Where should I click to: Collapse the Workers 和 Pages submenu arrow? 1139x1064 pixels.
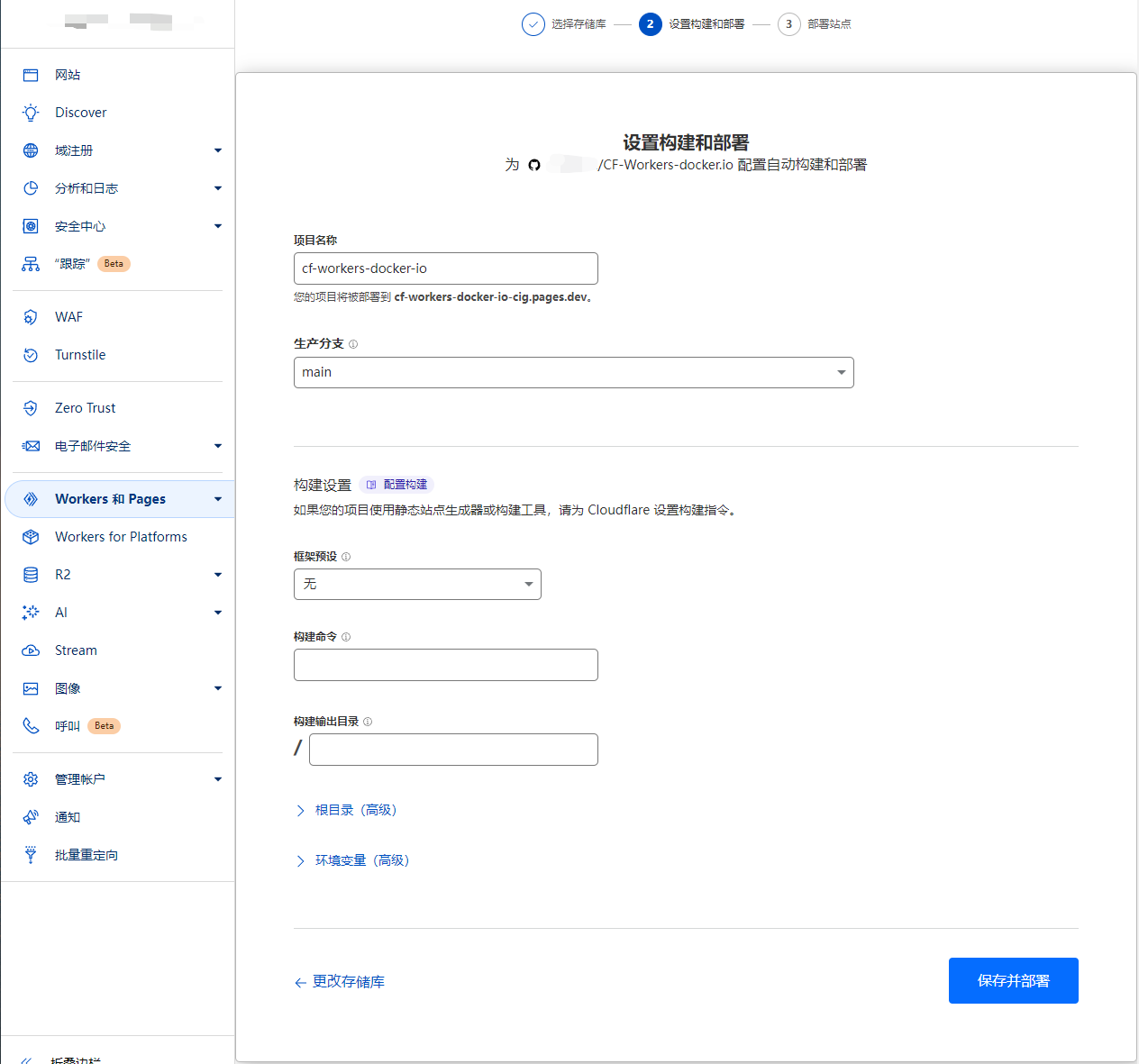[x=218, y=499]
